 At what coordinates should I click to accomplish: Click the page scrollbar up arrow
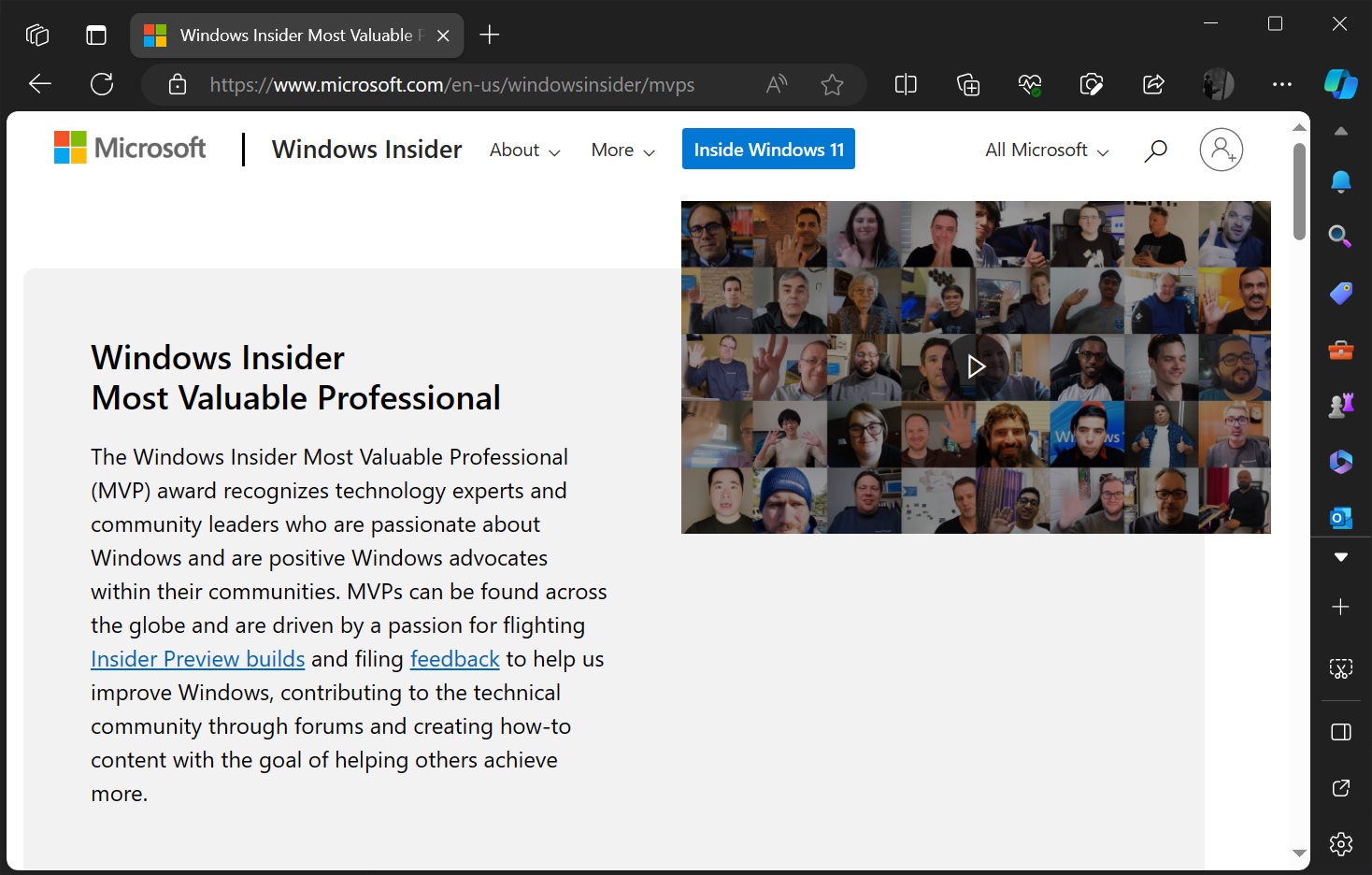1299,126
